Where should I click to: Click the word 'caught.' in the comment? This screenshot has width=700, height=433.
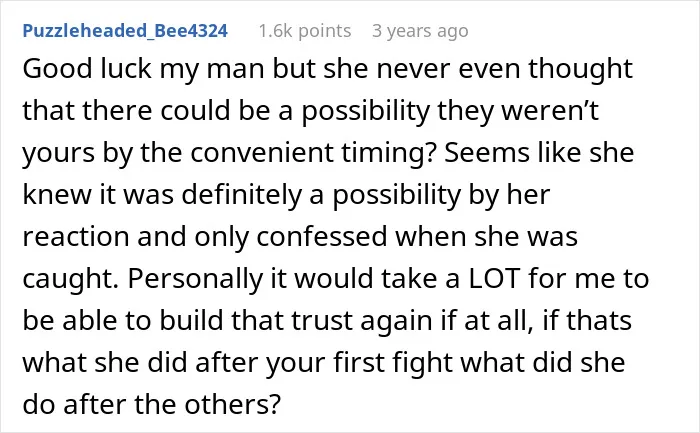click(71, 279)
